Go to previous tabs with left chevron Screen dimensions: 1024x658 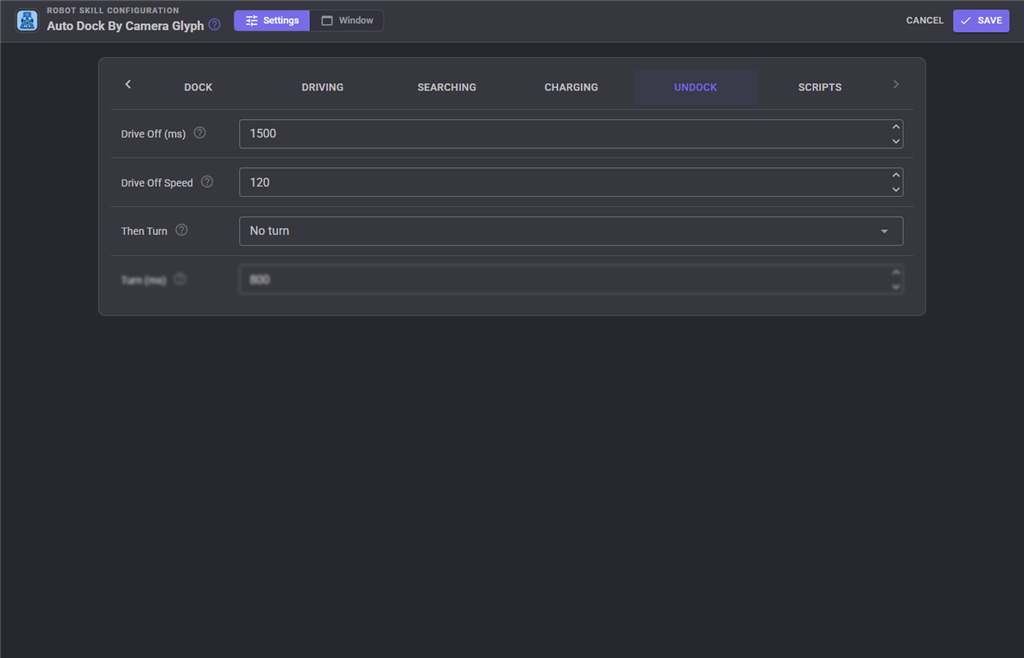[x=128, y=84]
